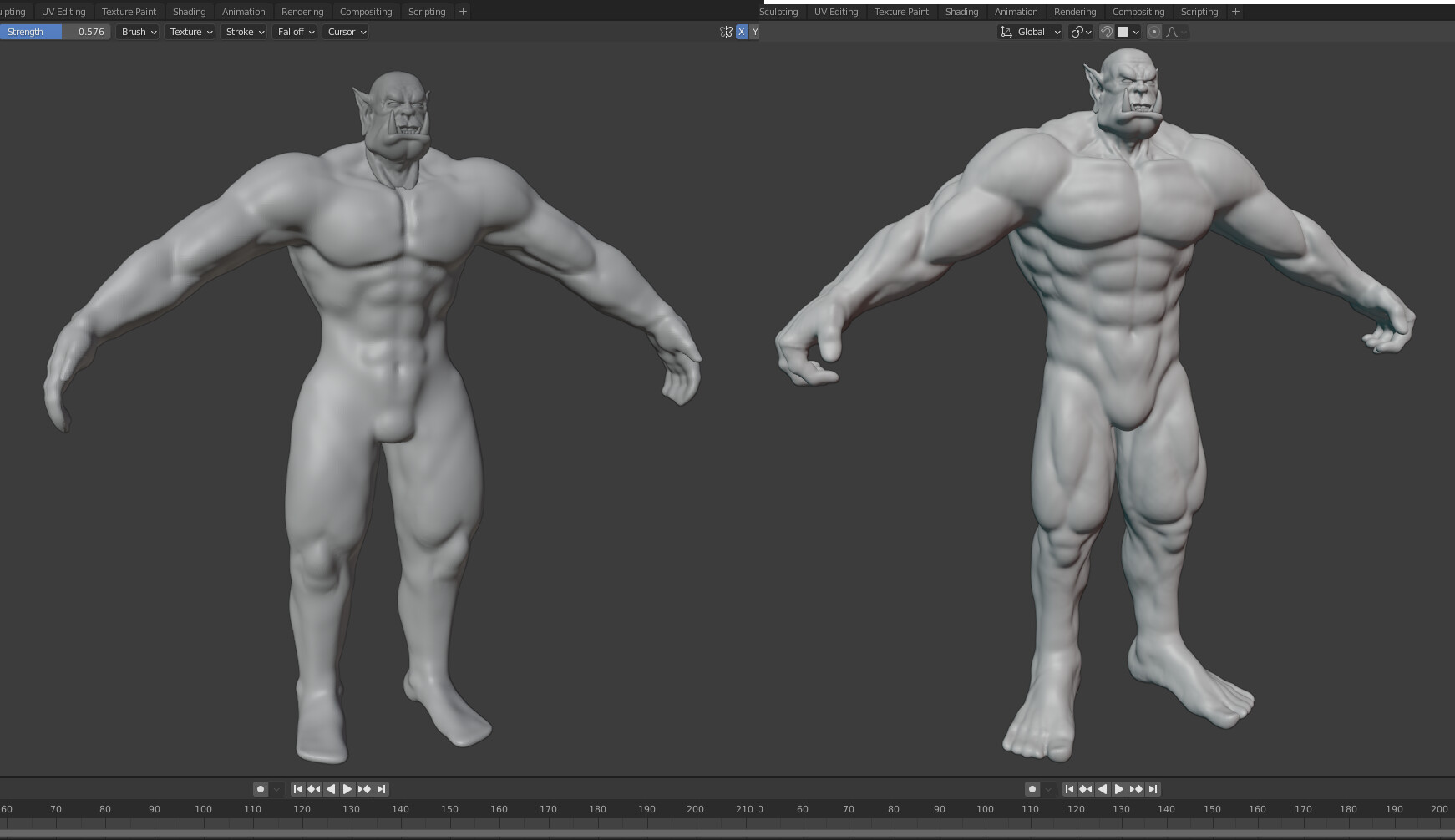Open the Texture dropdown in left window
1455x840 pixels.
coord(190,32)
